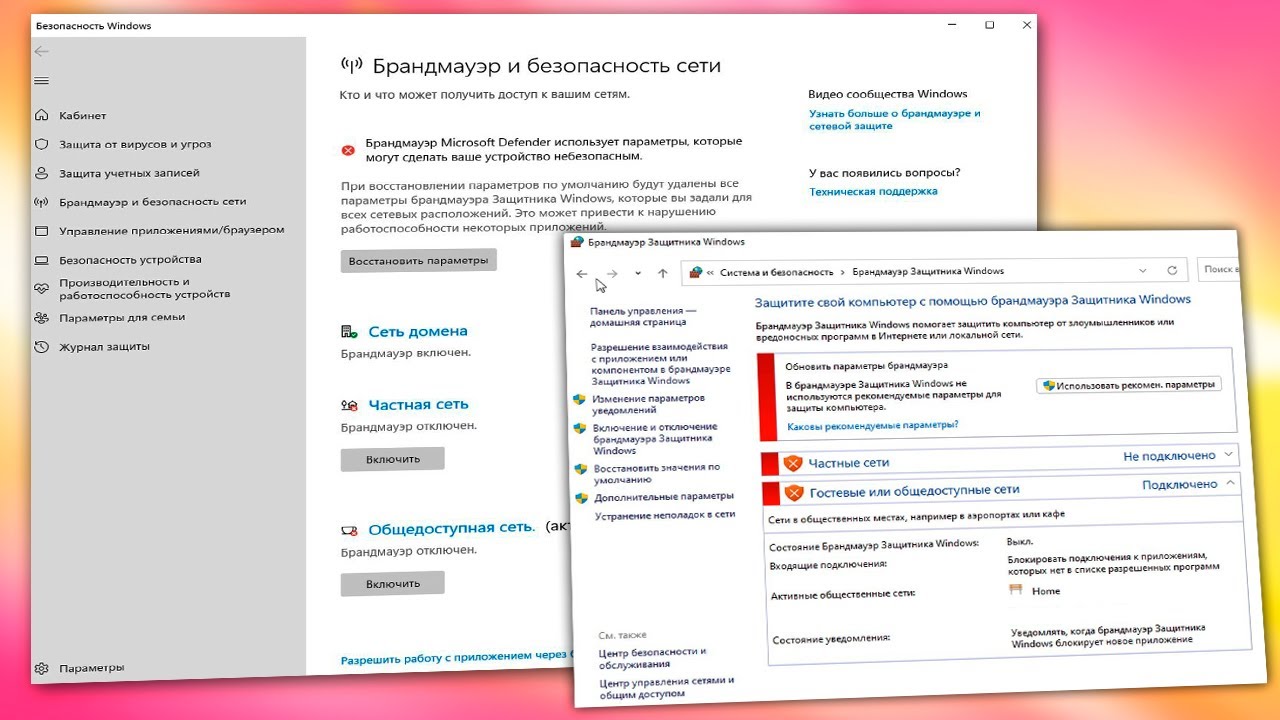This screenshot has height=720, width=1280.
Task: Click Восстановить значения по умолчанию link
Action: point(656,473)
